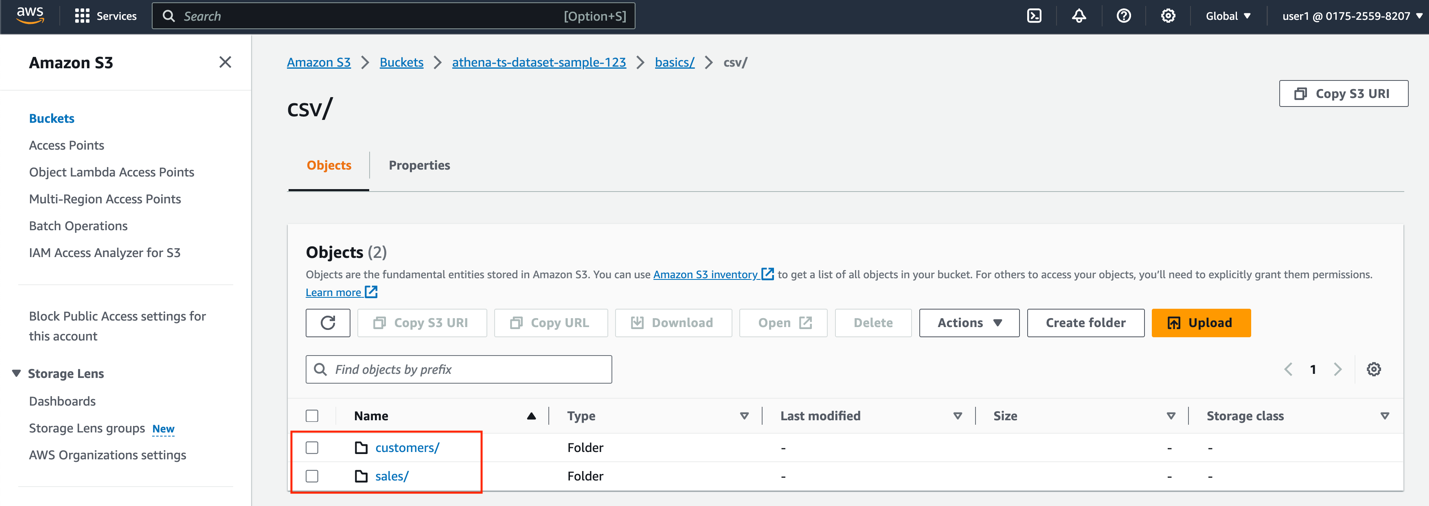Image resolution: width=1429 pixels, height=506 pixels.
Task: Open IAM Access Analyzer for S3
Action: (105, 253)
